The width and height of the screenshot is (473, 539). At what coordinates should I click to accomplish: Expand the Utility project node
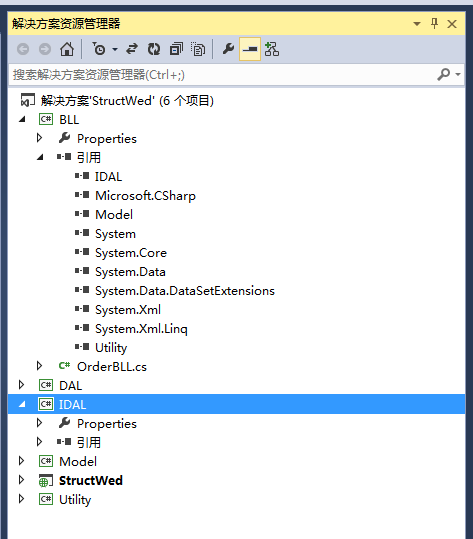[22, 499]
